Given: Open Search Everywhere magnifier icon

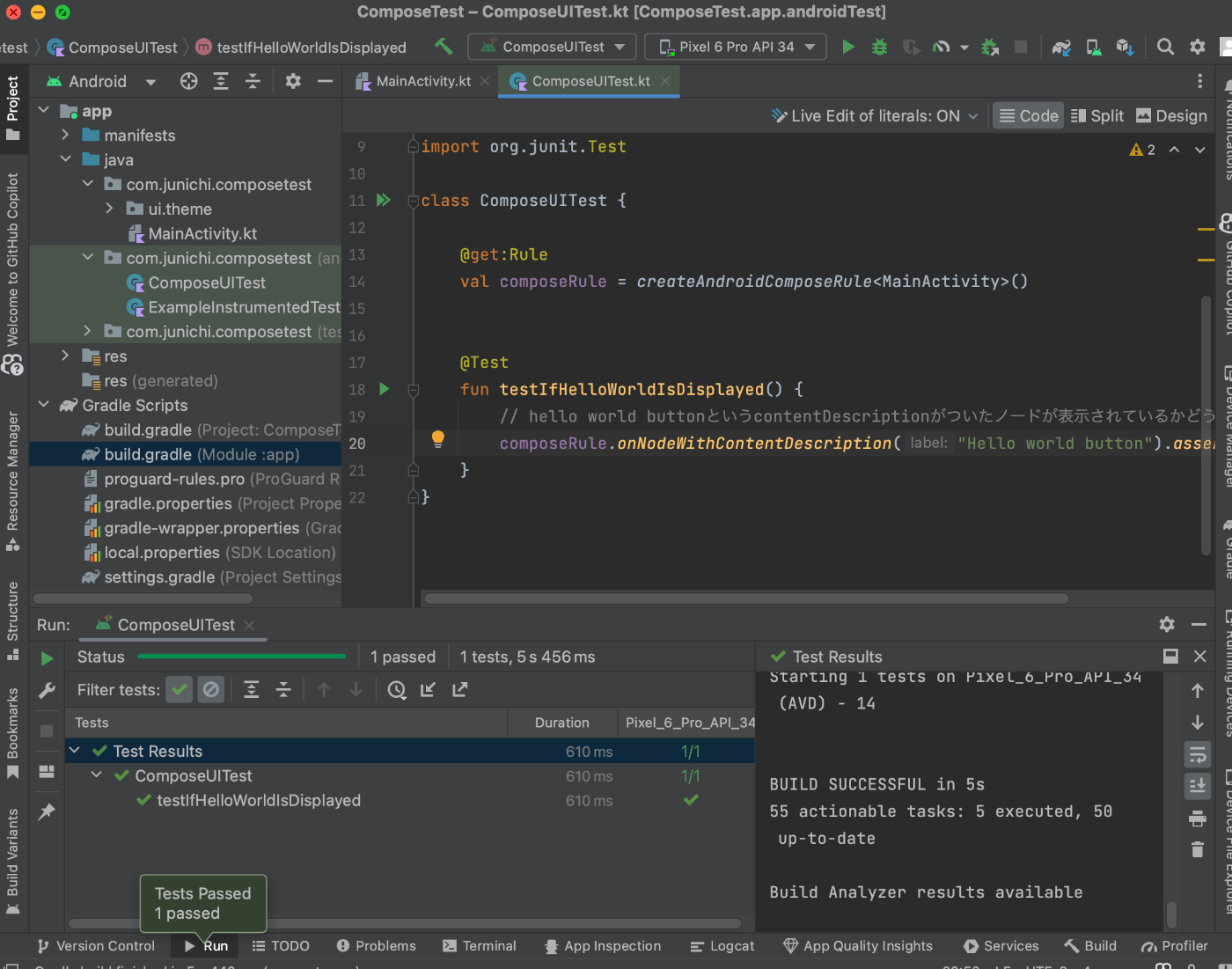Looking at the screenshot, I should [x=1165, y=47].
